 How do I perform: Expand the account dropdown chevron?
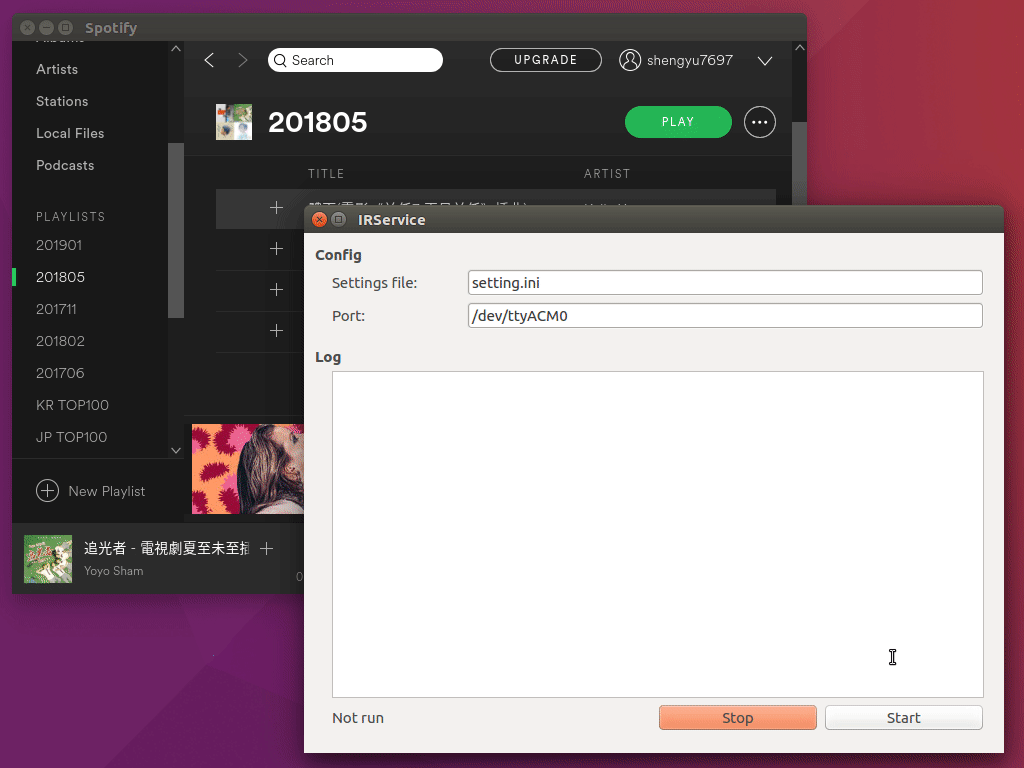[x=765, y=61]
